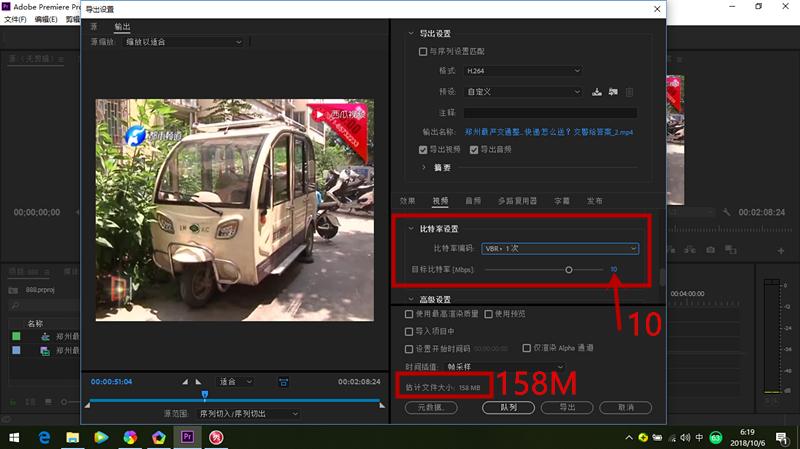
Task: Click the save preset icon
Action: point(596,92)
